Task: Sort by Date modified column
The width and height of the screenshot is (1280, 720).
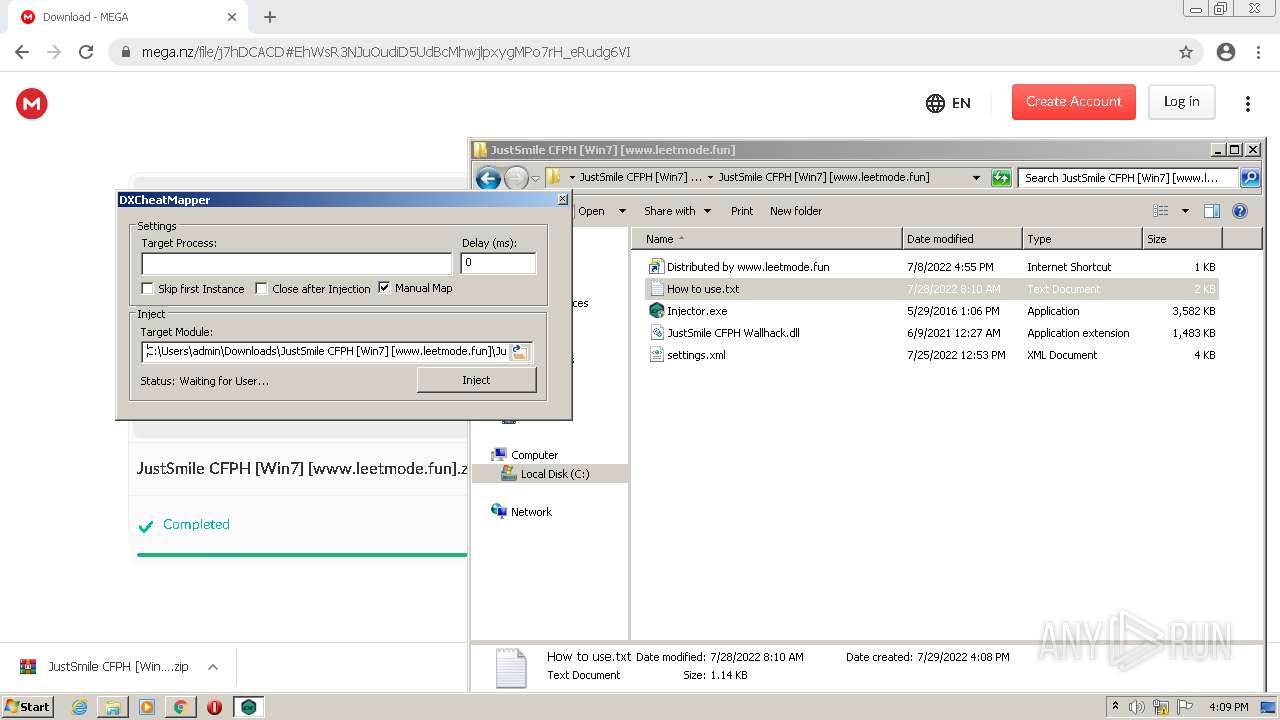Action: [x=962, y=239]
